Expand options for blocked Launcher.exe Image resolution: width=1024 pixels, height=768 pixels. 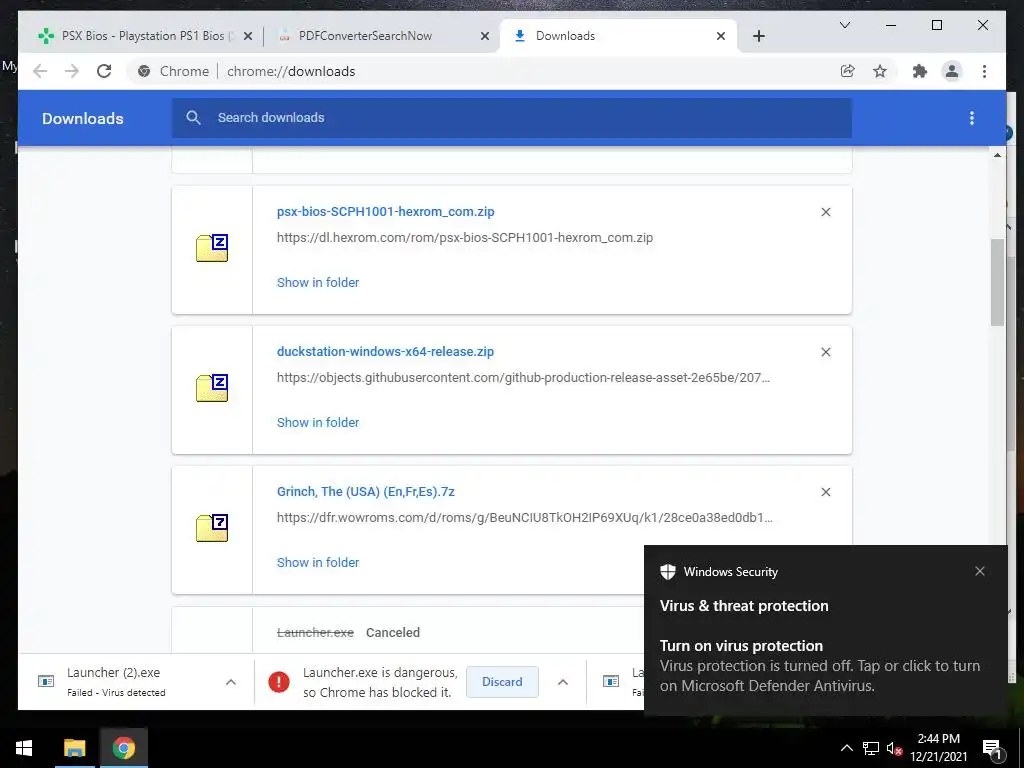click(562, 682)
